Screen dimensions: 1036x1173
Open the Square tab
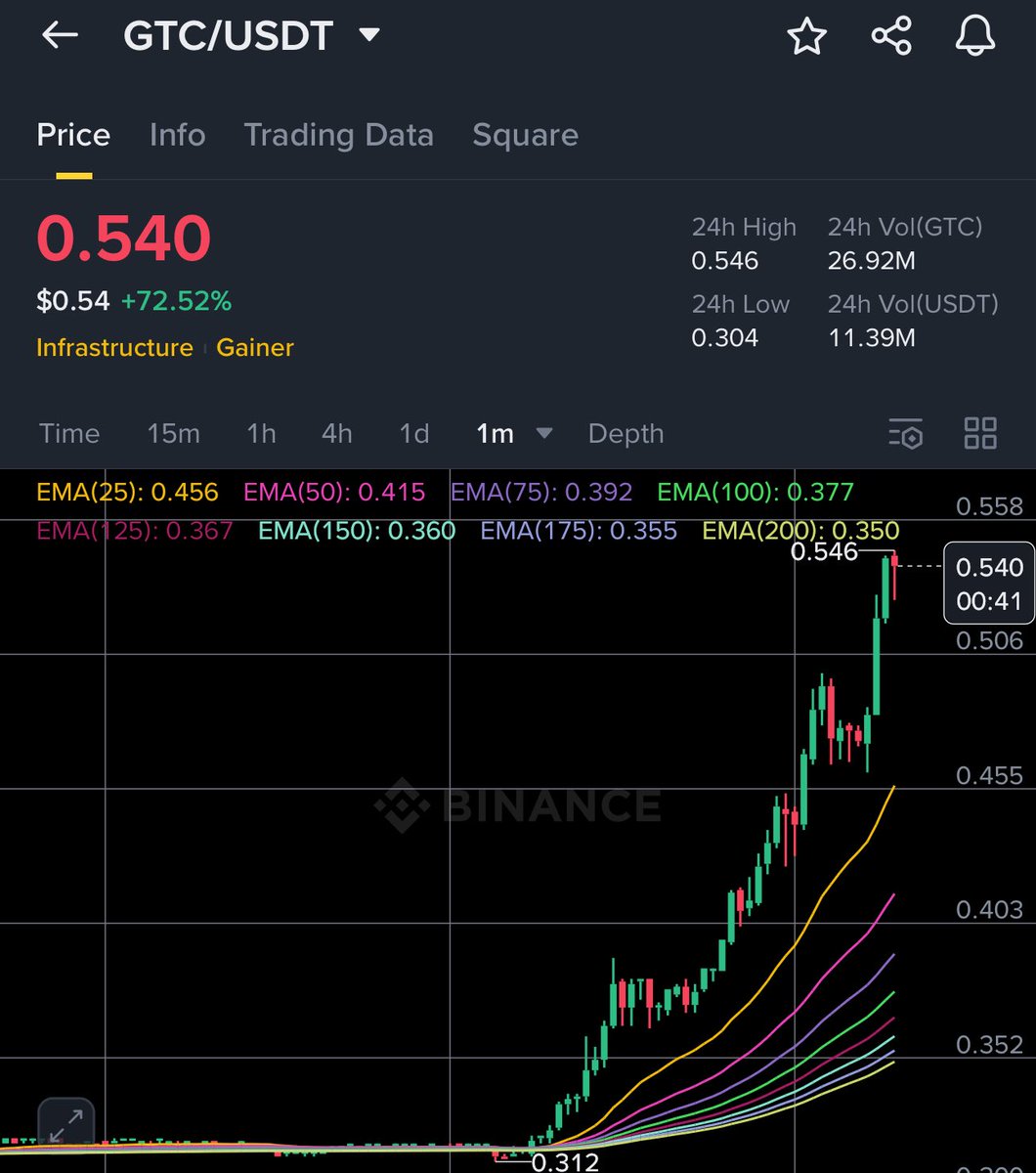click(x=525, y=135)
